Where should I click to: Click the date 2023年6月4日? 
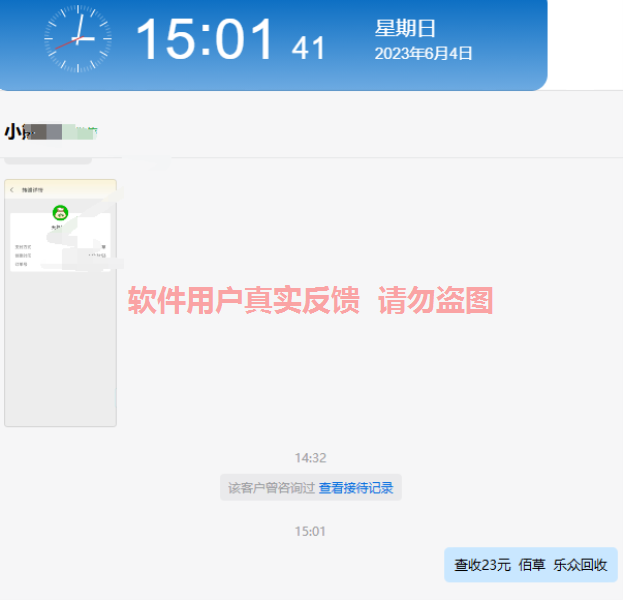(x=423, y=54)
